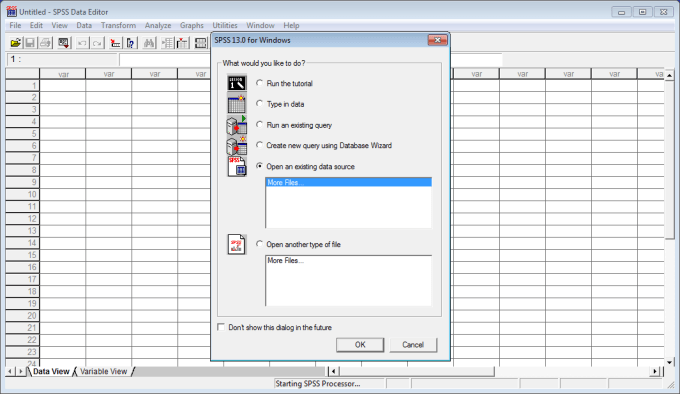Choose Open another type of file option
The height and width of the screenshot is (394, 680).
click(259, 244)
